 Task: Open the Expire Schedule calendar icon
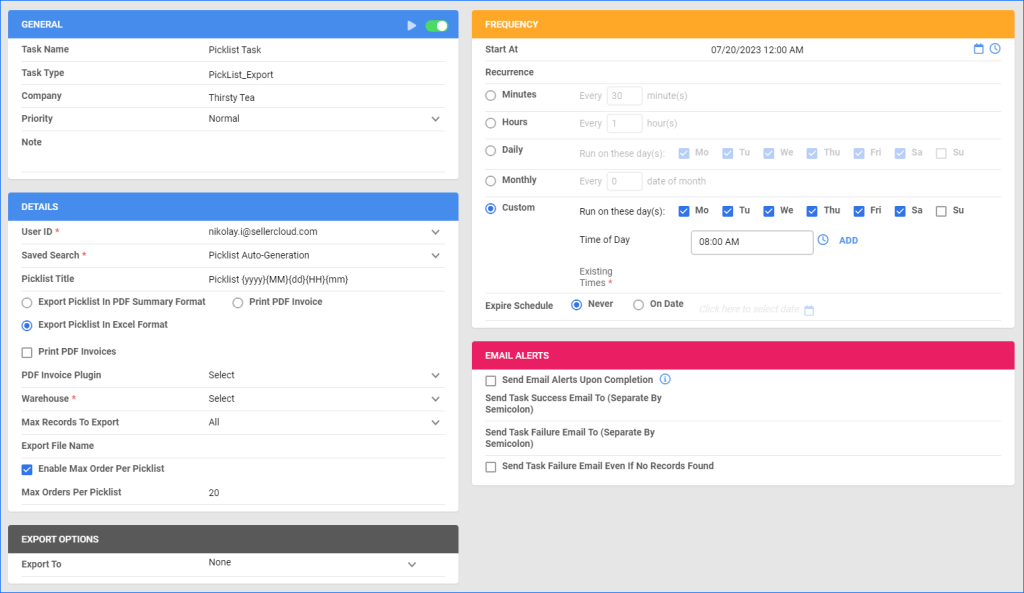[x=809, y=310]
